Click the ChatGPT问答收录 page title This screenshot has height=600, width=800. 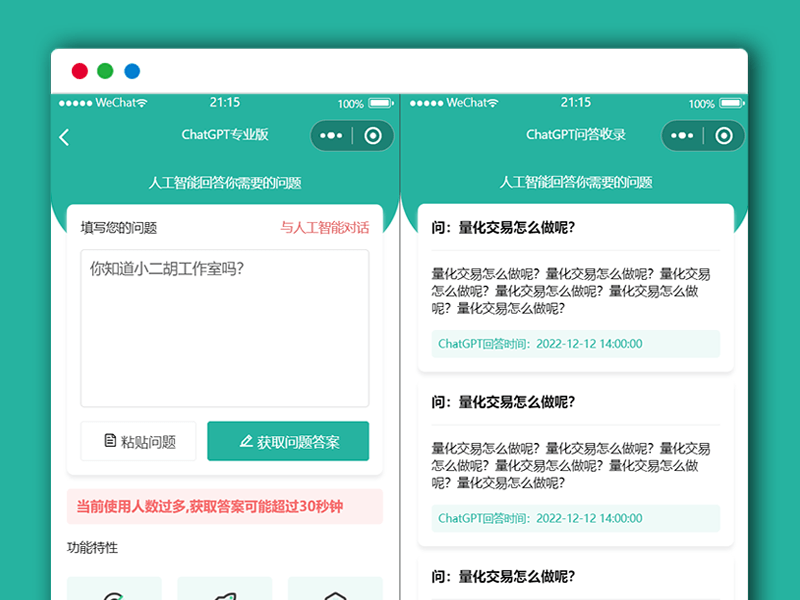(576, 135)
